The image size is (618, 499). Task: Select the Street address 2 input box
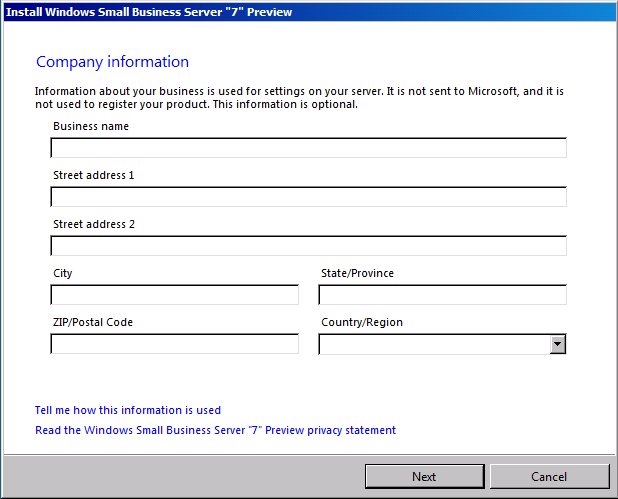click(308, 246)
